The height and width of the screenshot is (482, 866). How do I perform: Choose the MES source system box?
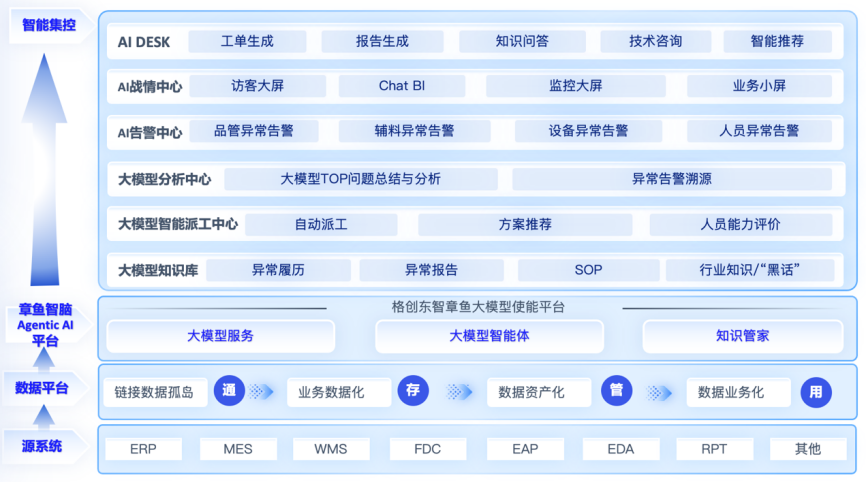coord(237,449)
